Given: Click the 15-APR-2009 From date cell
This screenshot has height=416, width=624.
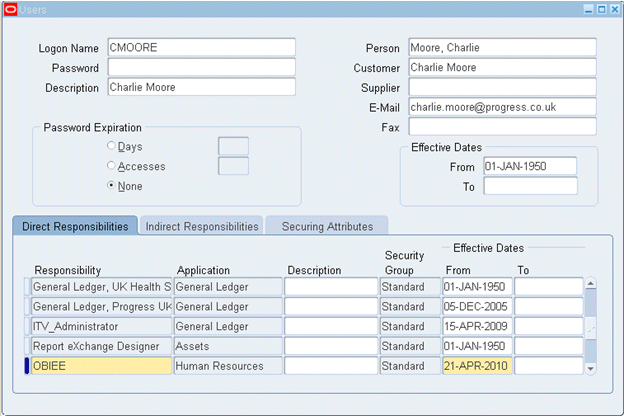Looking at the screenshot, I should pyautogui.click(x=477, y=326).
